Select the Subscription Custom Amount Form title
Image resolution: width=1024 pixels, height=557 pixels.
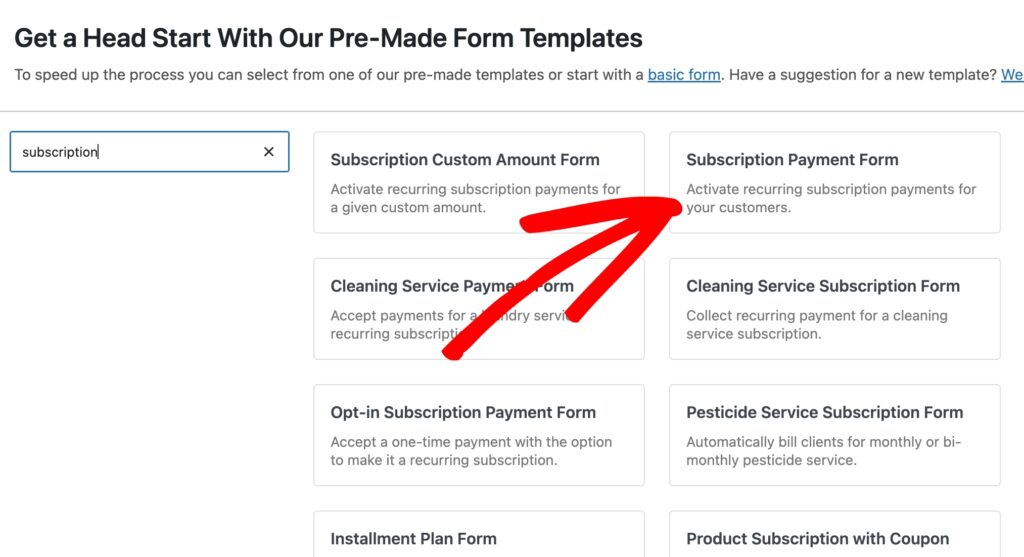(465, 160)
